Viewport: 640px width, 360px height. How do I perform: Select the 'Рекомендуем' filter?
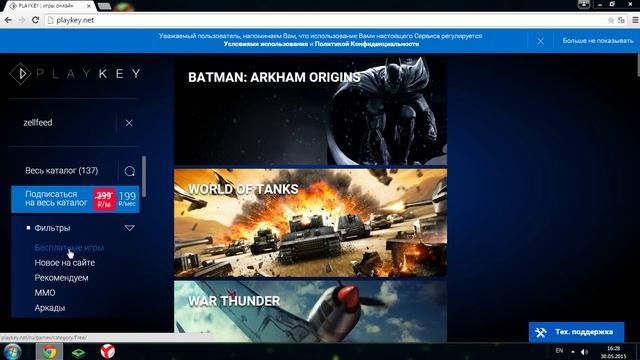coord(61,278)
